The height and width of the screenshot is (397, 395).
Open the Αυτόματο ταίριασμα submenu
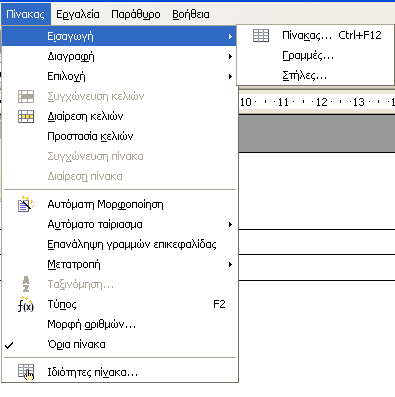pyautogui.click(x=119, y=224)
